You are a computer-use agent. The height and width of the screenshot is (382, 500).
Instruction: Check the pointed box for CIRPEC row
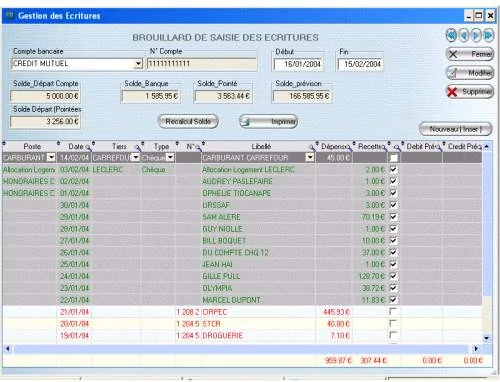coord(393,311)
